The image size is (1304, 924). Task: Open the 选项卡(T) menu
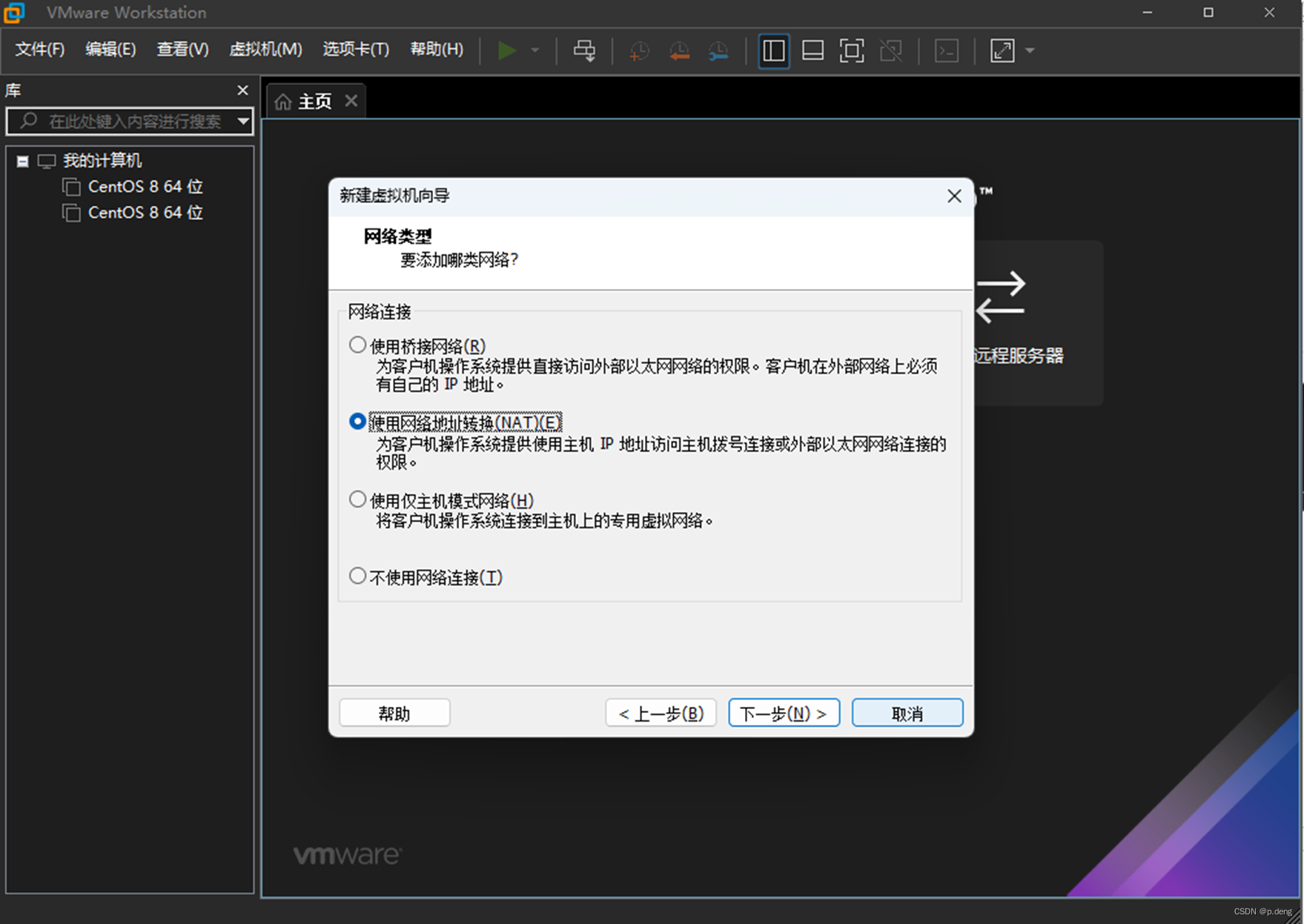pyautogui.click(x=356, y=50)
